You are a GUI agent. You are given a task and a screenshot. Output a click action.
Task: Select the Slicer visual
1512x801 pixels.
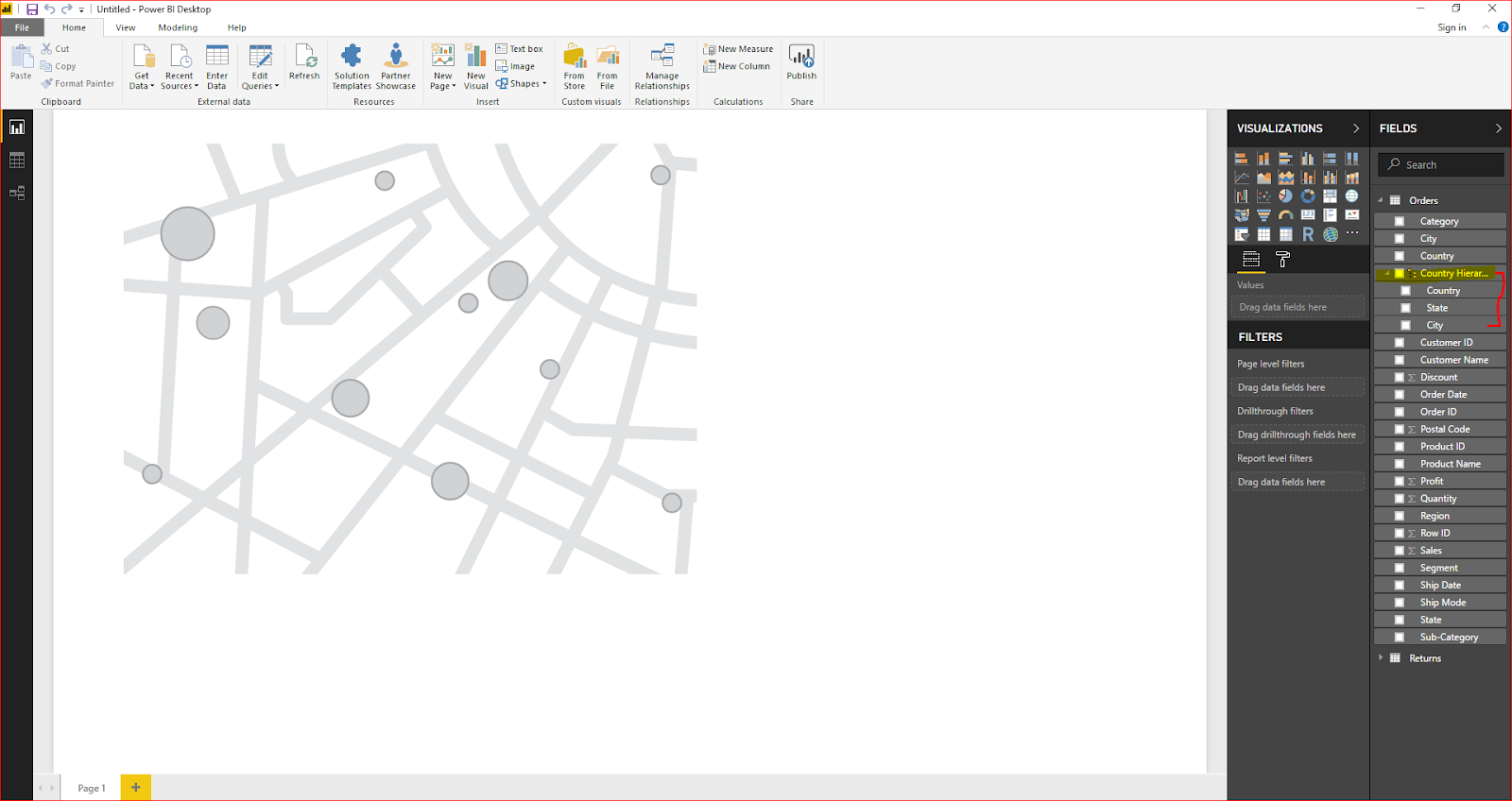pyautogui.click(x=1242, y=233)
